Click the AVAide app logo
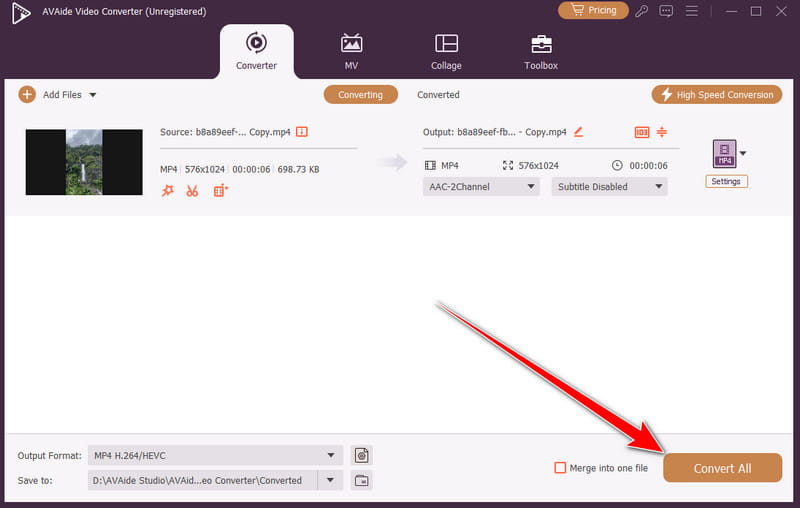800x508 pixels. (21, 13)
